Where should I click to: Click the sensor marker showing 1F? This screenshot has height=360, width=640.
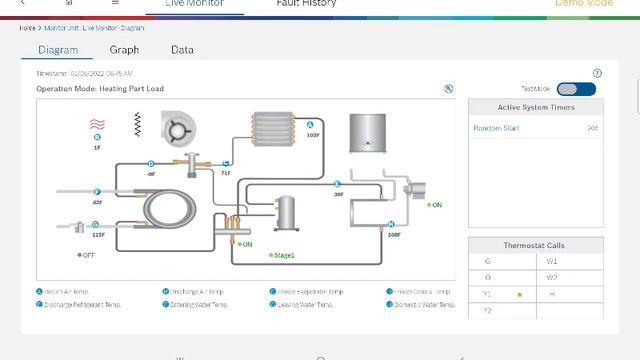click(97, 137)
